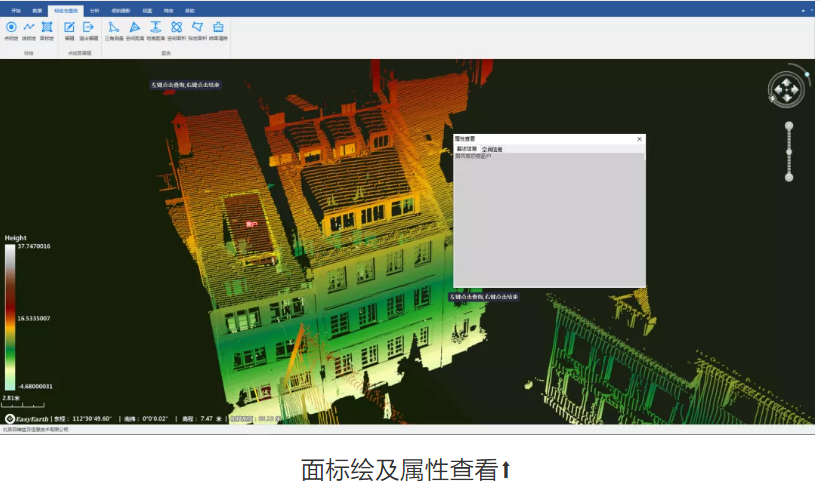This screenshot has height=493, width=820.
Task: Click the edit annotation pencil icon
Action: click(x=69, y=28)
